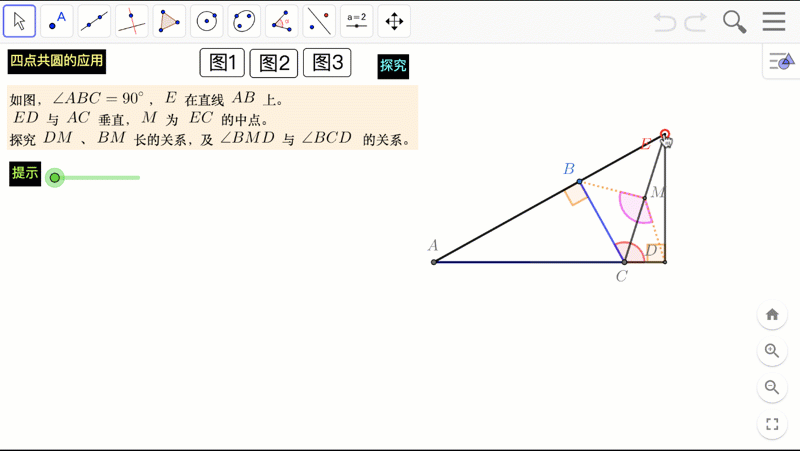Click the Redo arrow
Viewport: 800px width, 451px height.
coord(695,21)
